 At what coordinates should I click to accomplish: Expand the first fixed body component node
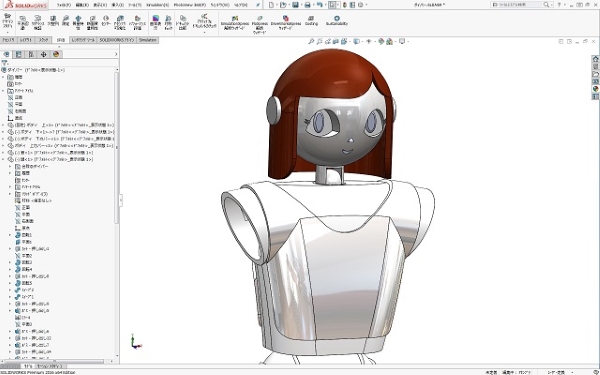(x=3, y=125)
